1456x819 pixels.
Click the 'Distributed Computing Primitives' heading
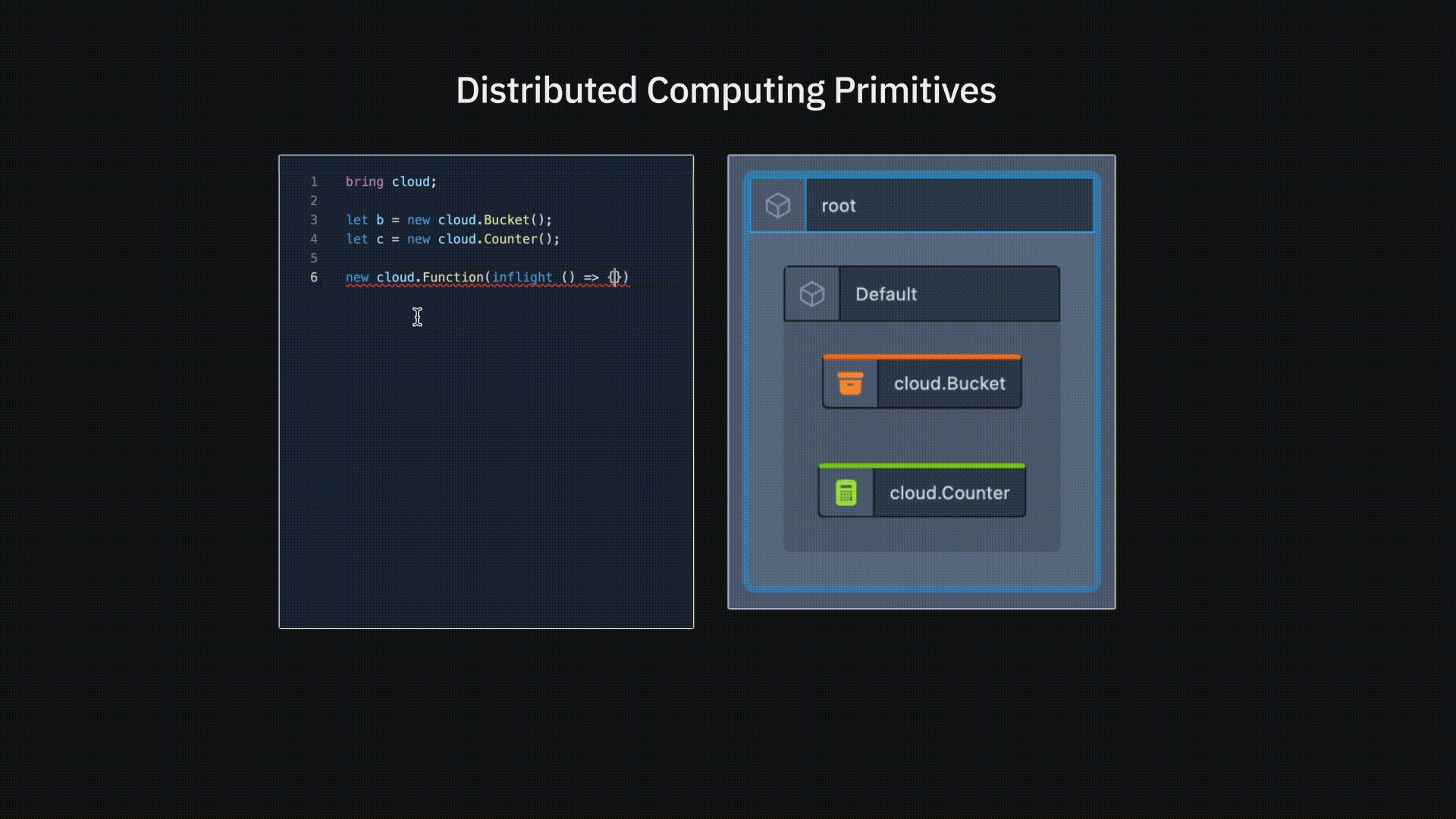[x=726, y=91]
